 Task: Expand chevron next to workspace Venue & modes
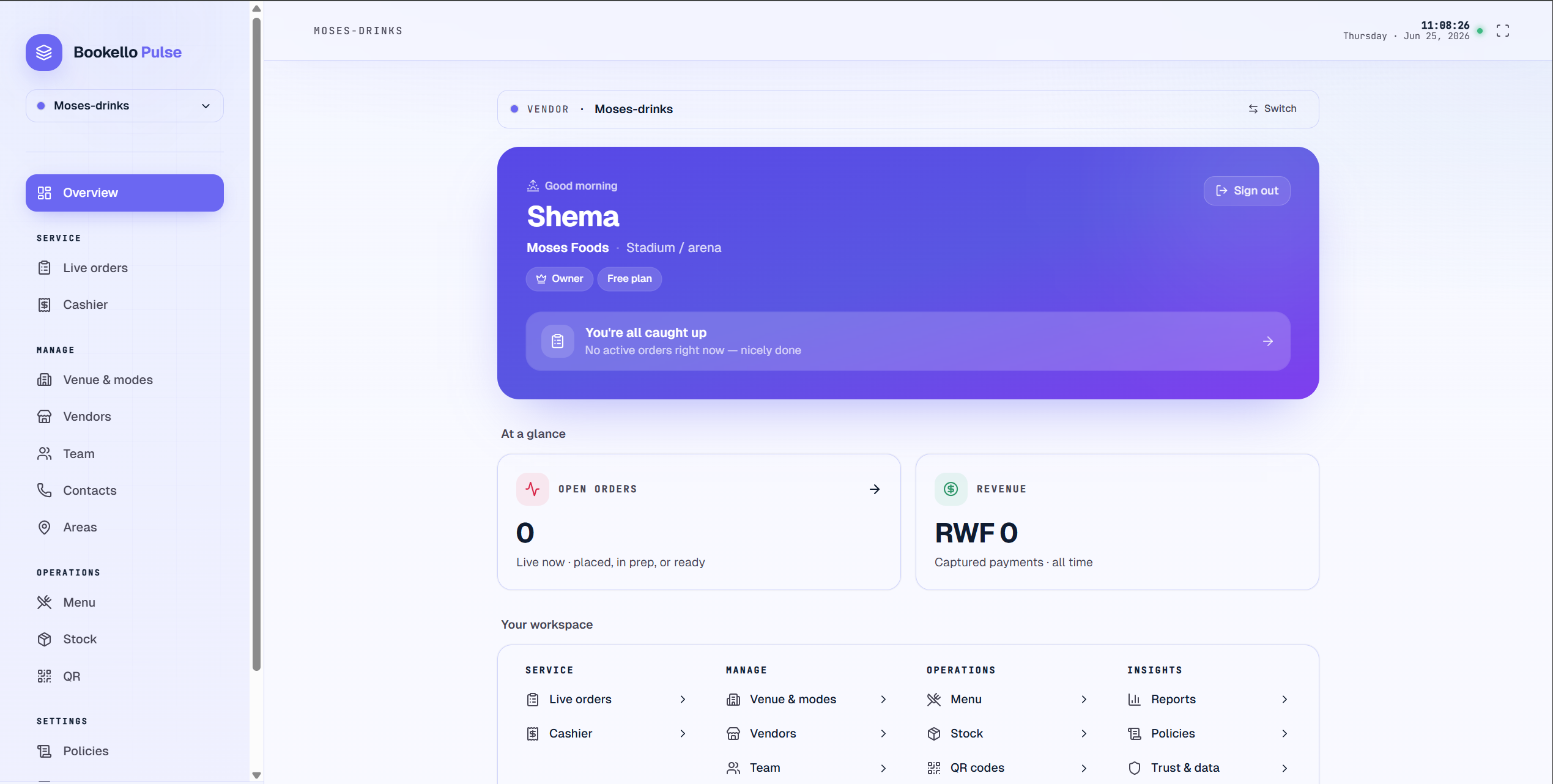click(884, 700)
